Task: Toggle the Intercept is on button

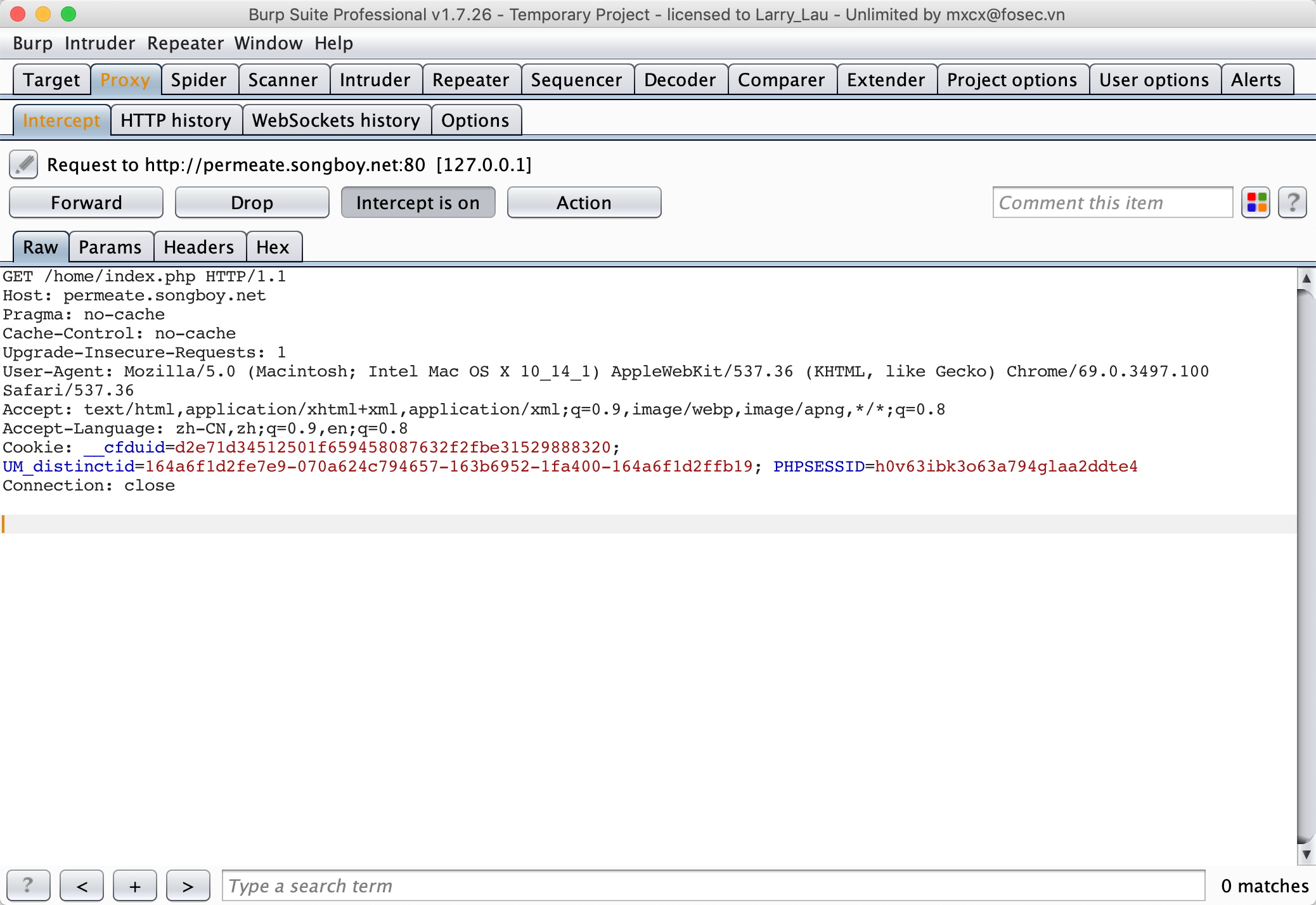Action: click(x=418, y=203)
